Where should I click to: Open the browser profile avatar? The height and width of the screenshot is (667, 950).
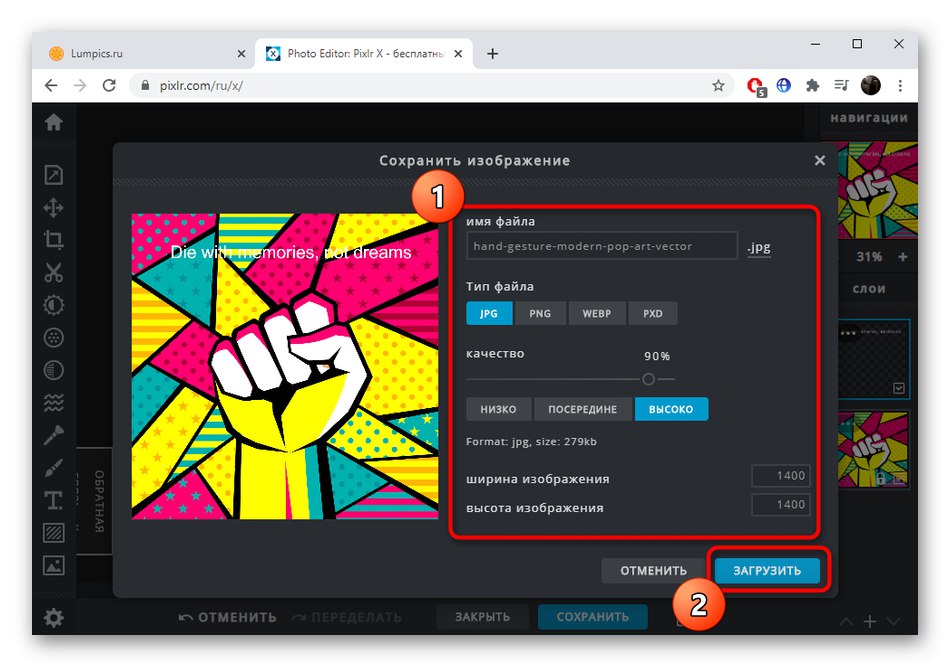[x=871, y=85]
